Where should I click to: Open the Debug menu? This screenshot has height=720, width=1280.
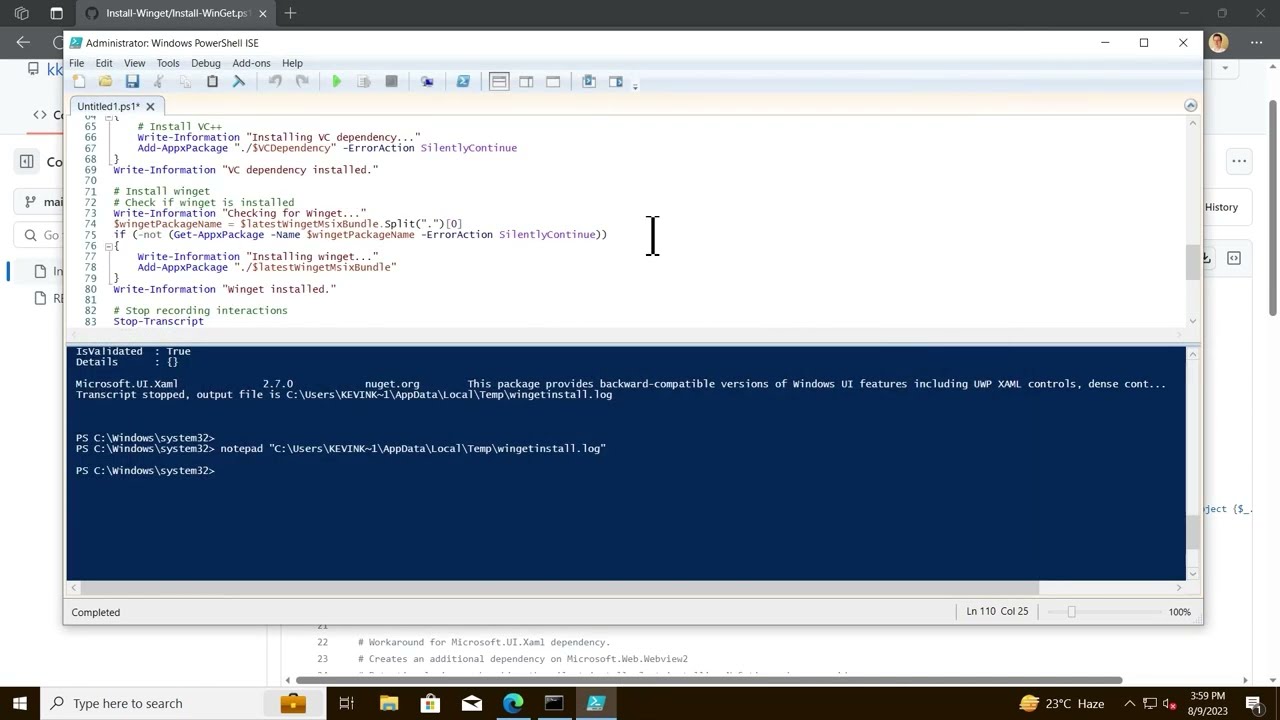pyautogui.click(x=205, y=63)
